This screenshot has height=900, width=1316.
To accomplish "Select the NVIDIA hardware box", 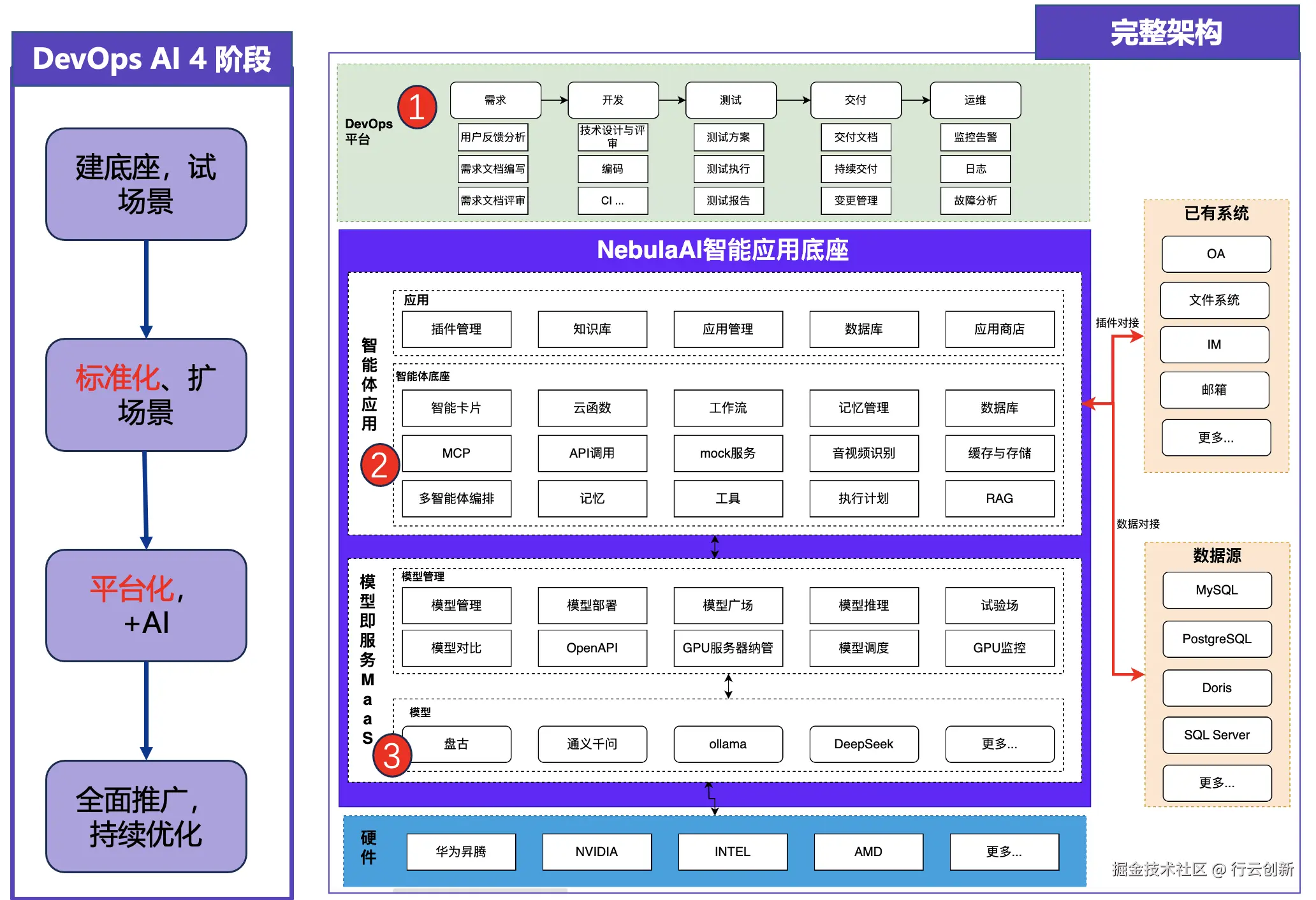I will point(596,852).
